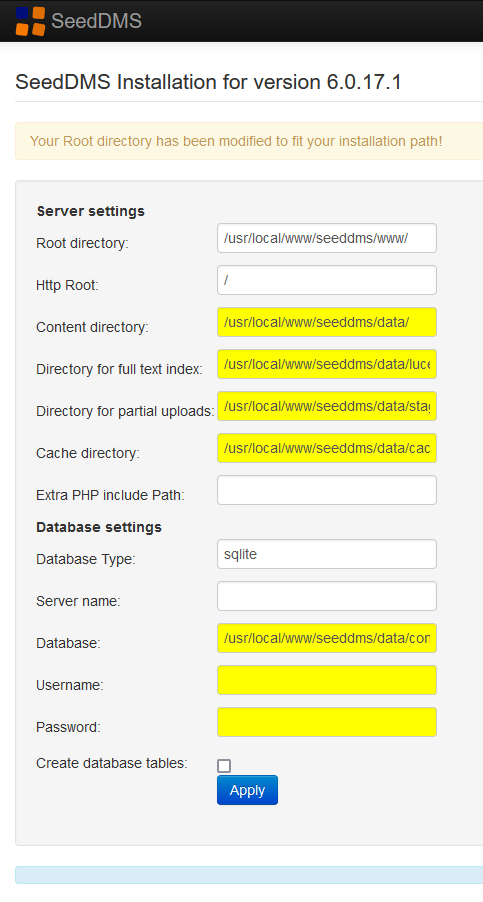The image size is (483, 902).
Task: Enable the Create database tables checkbox
Action: (x=224, y=766)
